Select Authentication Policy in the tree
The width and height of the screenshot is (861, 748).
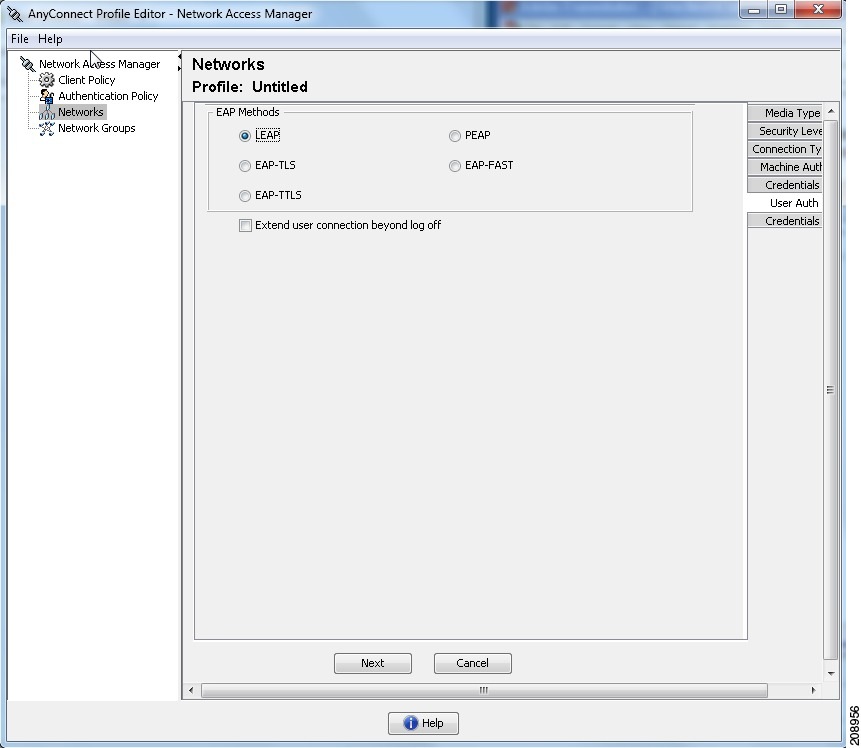108,96
